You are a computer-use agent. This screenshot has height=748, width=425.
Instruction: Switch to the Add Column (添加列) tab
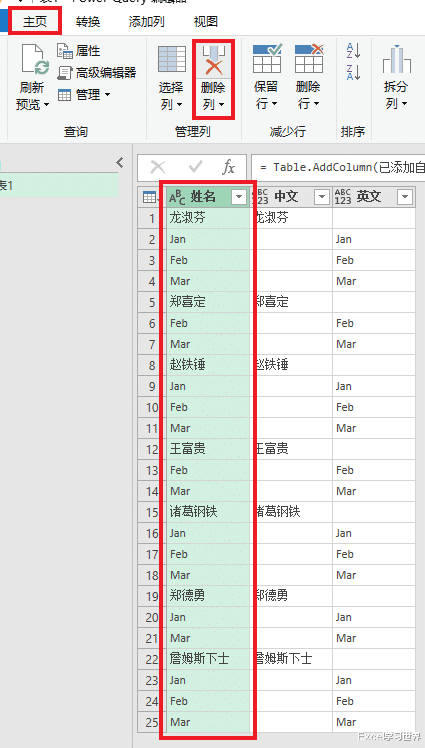click(146, 21)
